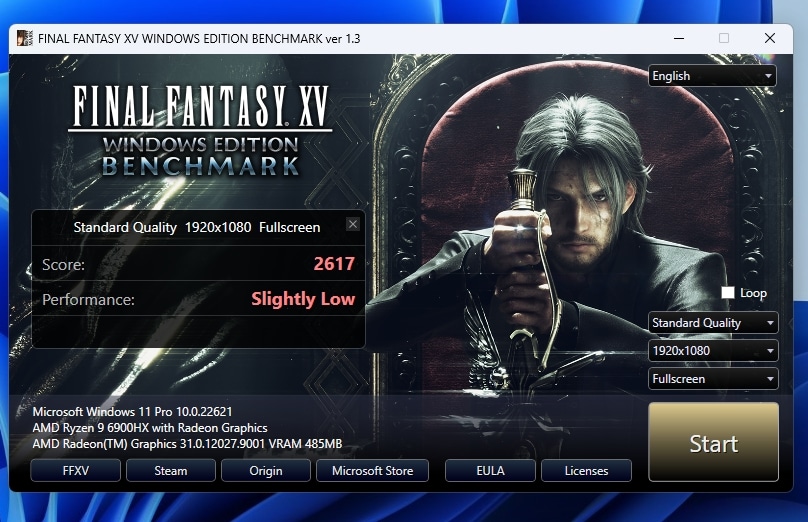Click the Steam store button
The width and height of the screenshot is (808, 522).
point(171,470)
